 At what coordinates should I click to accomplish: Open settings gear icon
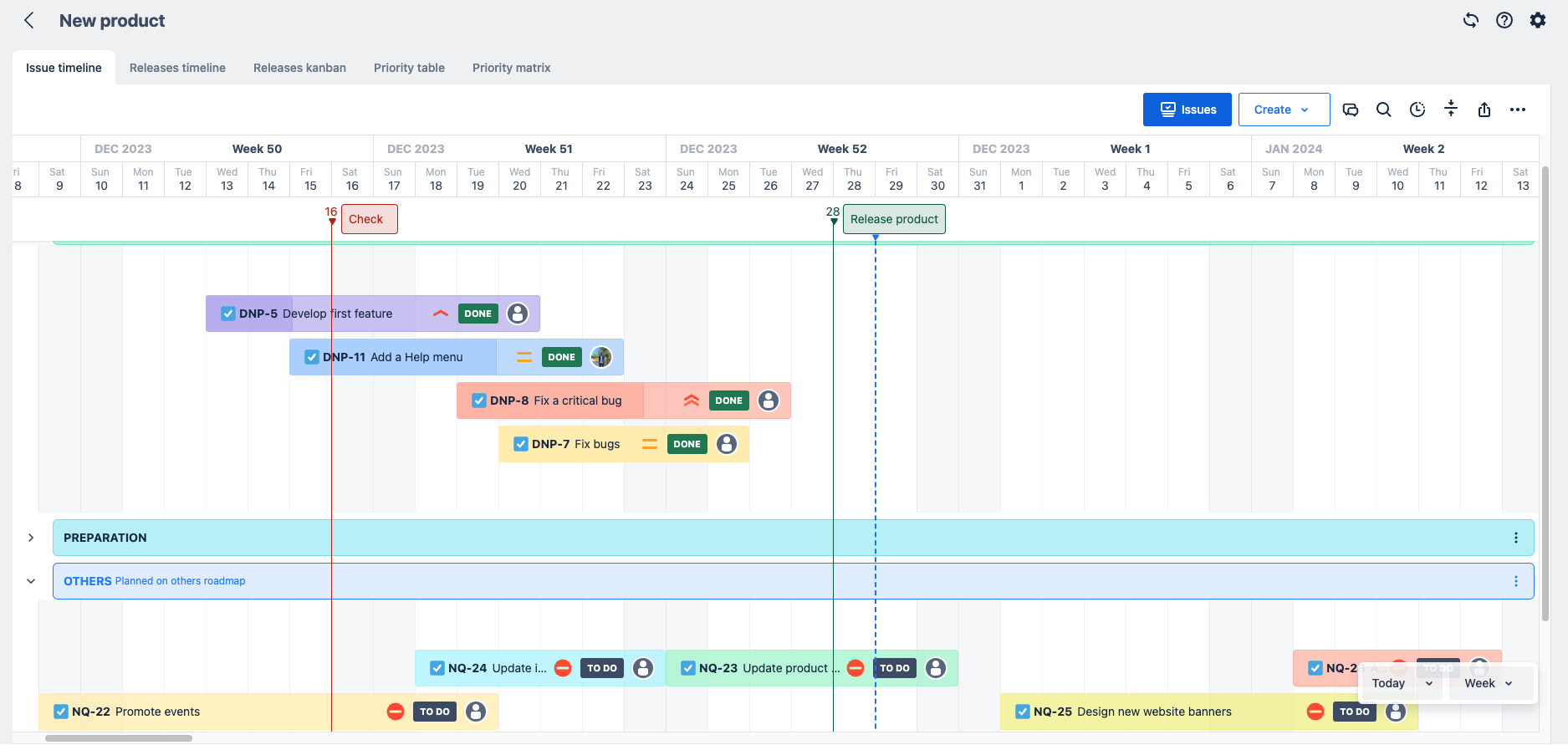1537,20
